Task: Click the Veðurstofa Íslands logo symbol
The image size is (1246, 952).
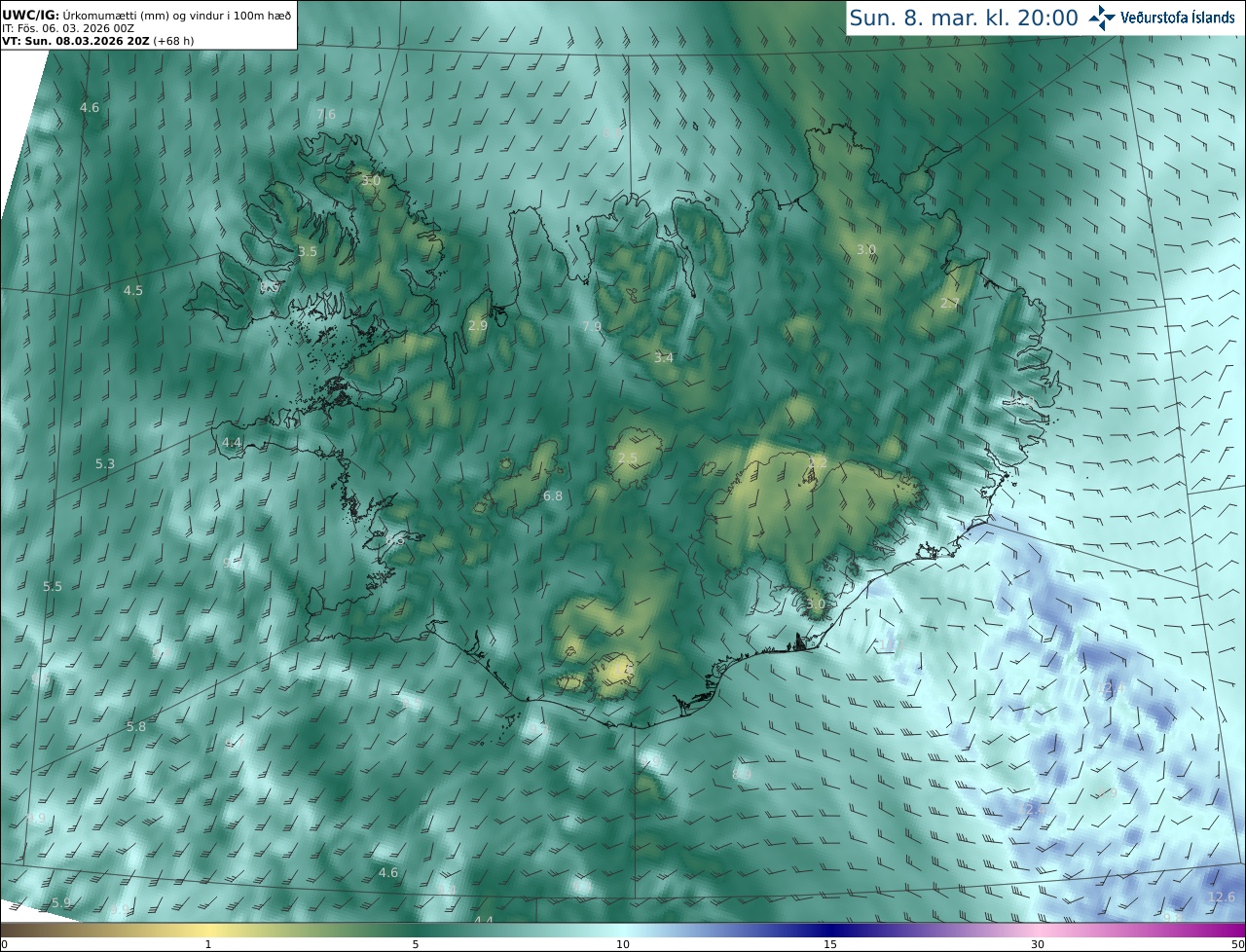Action: [1102, 18]
